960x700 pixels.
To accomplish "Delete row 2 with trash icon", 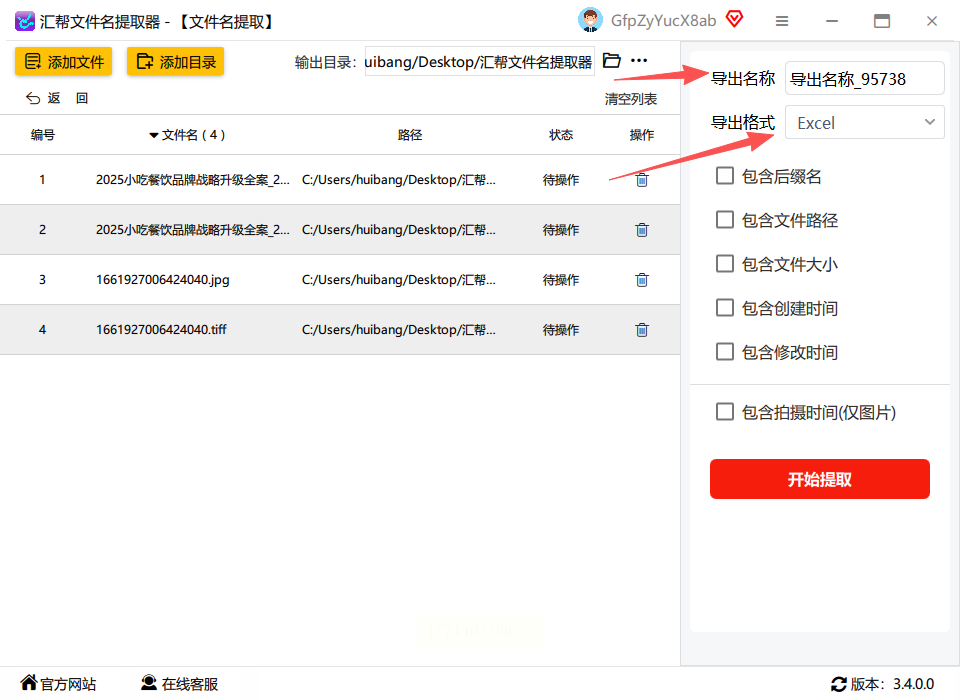I will (642, 230).
